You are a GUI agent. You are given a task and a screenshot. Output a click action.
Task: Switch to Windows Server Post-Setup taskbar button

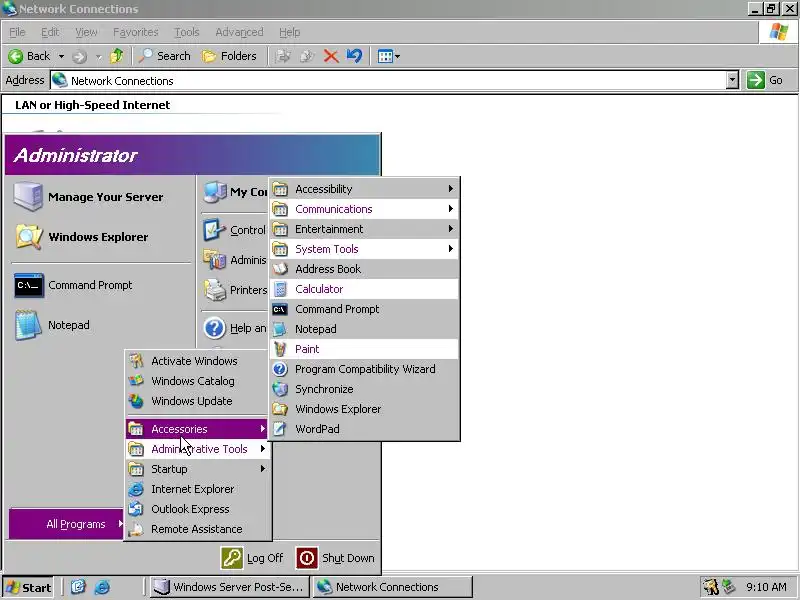coord(230,587)
